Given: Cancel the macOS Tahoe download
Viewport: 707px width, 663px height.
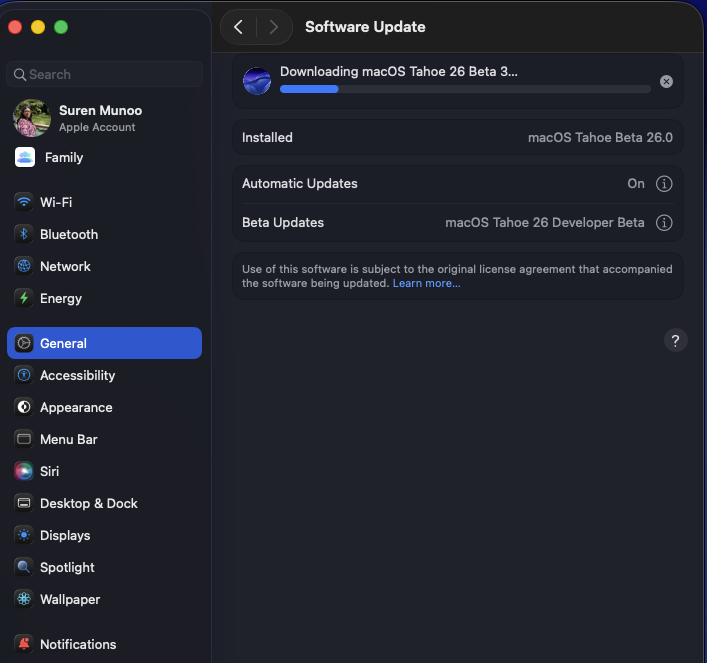Looking at the screenshot, I should [x=666, y=82].
